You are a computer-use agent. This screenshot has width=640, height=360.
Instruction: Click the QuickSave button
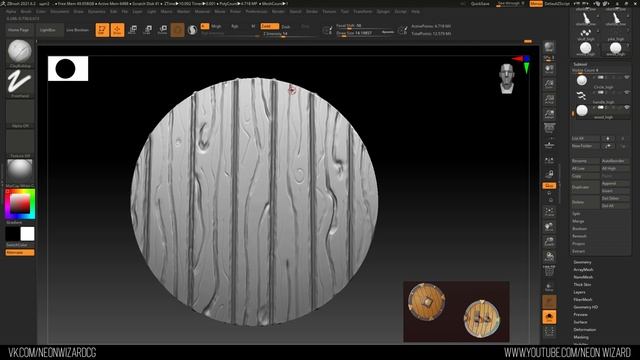(x=480, y=4)
